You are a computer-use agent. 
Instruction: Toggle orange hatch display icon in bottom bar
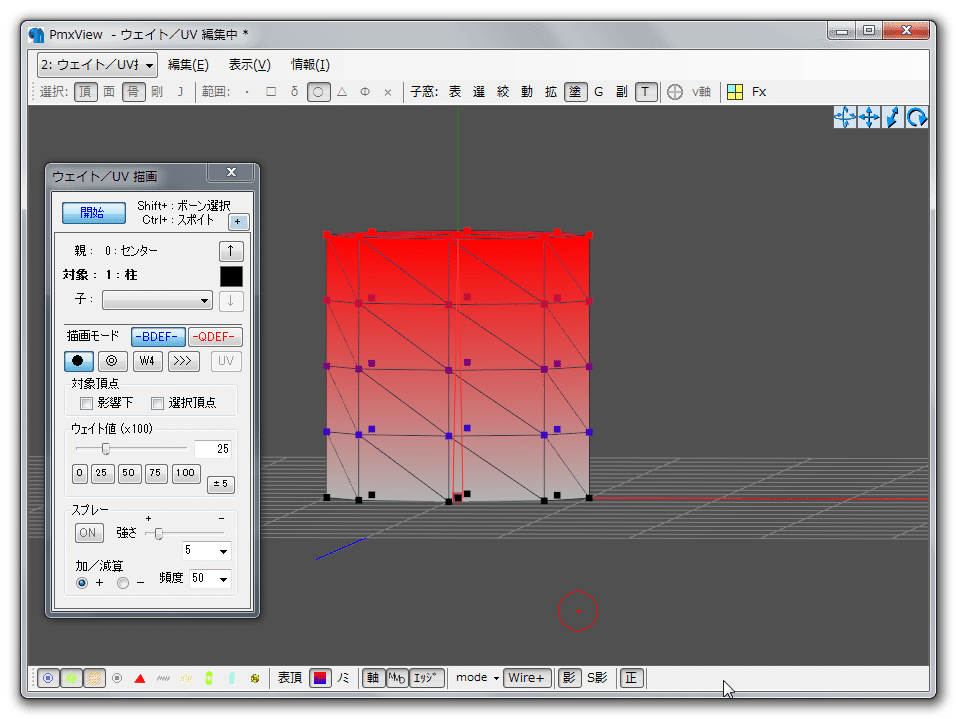click(x=94, y=678)
